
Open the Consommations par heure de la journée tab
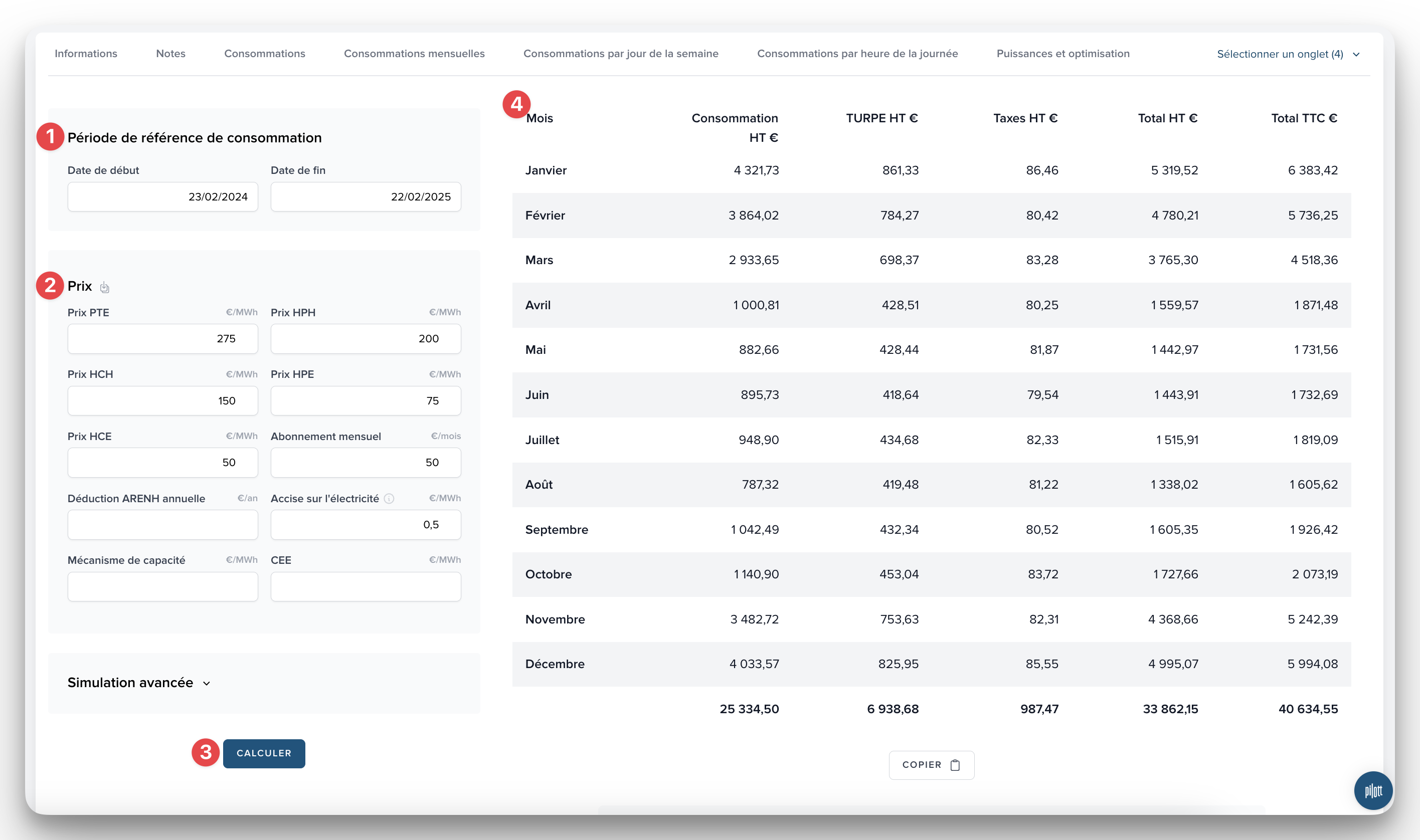click(x=857, y=54)
